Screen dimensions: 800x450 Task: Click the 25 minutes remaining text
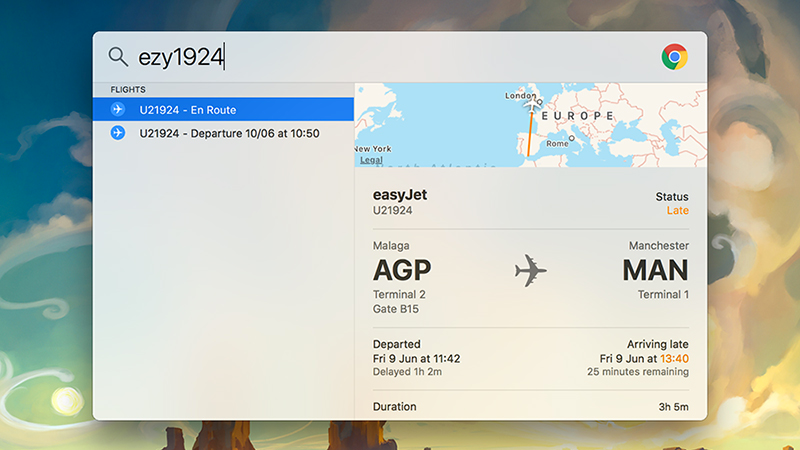coord(638,371)
